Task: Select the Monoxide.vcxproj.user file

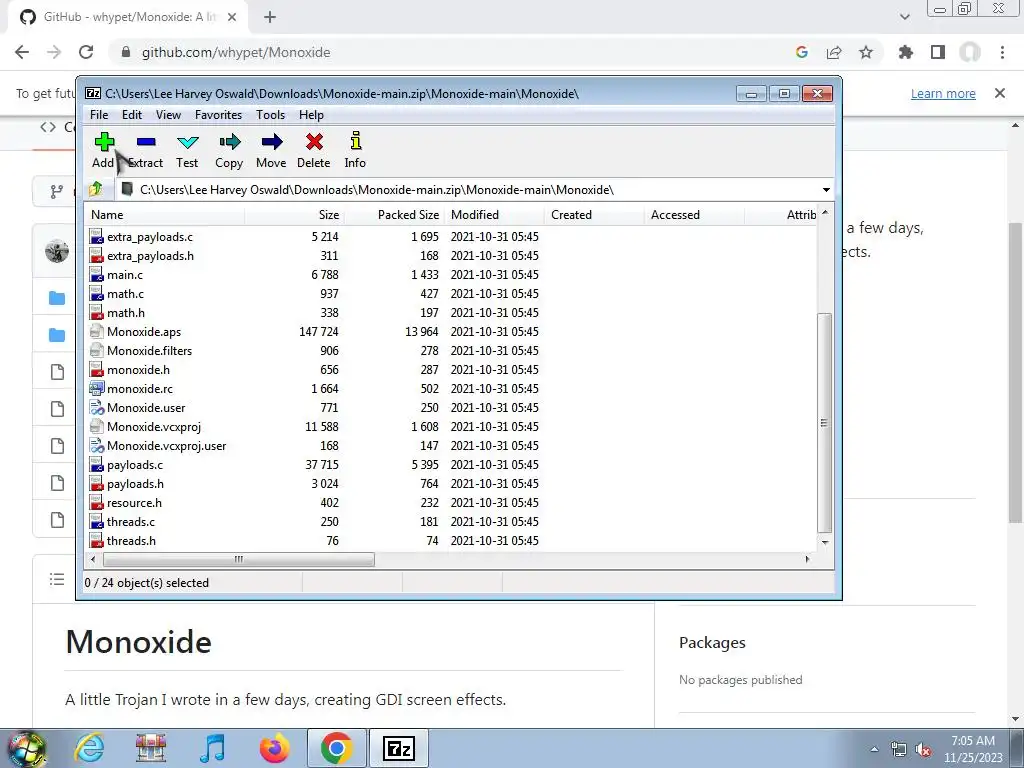Action: tap(167, 445)
